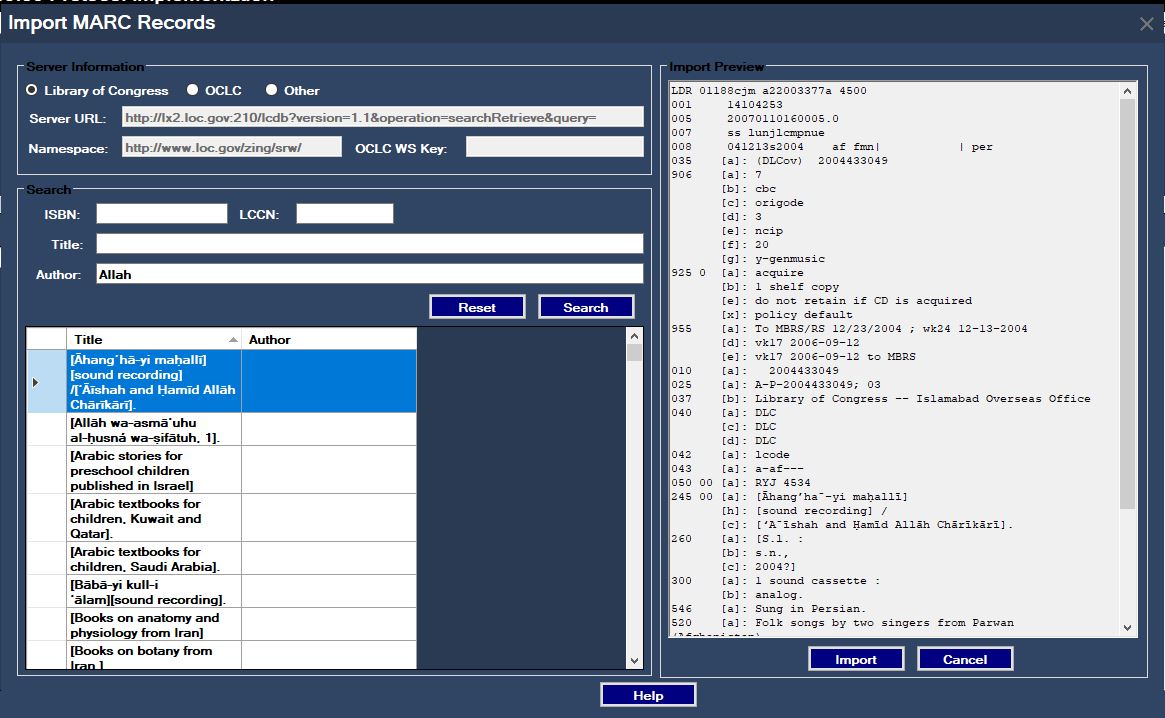
Task: Click the ISBN search field
Action: (x=161, y=212)
